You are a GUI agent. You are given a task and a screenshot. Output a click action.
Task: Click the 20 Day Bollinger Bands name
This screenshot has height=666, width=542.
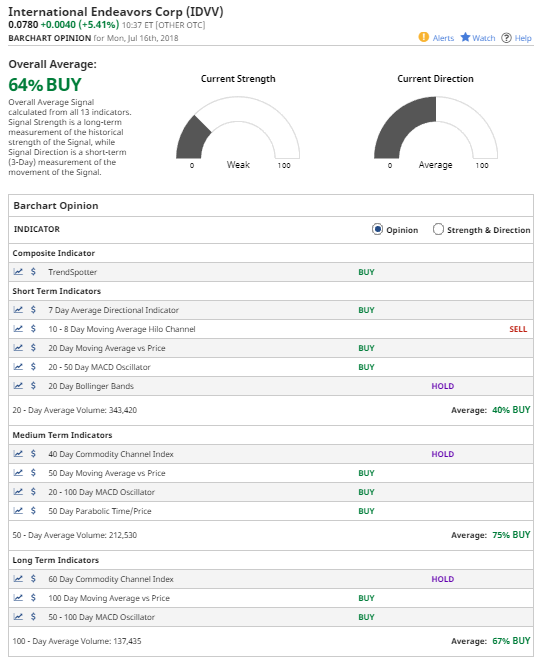click(x=91, y=386)
